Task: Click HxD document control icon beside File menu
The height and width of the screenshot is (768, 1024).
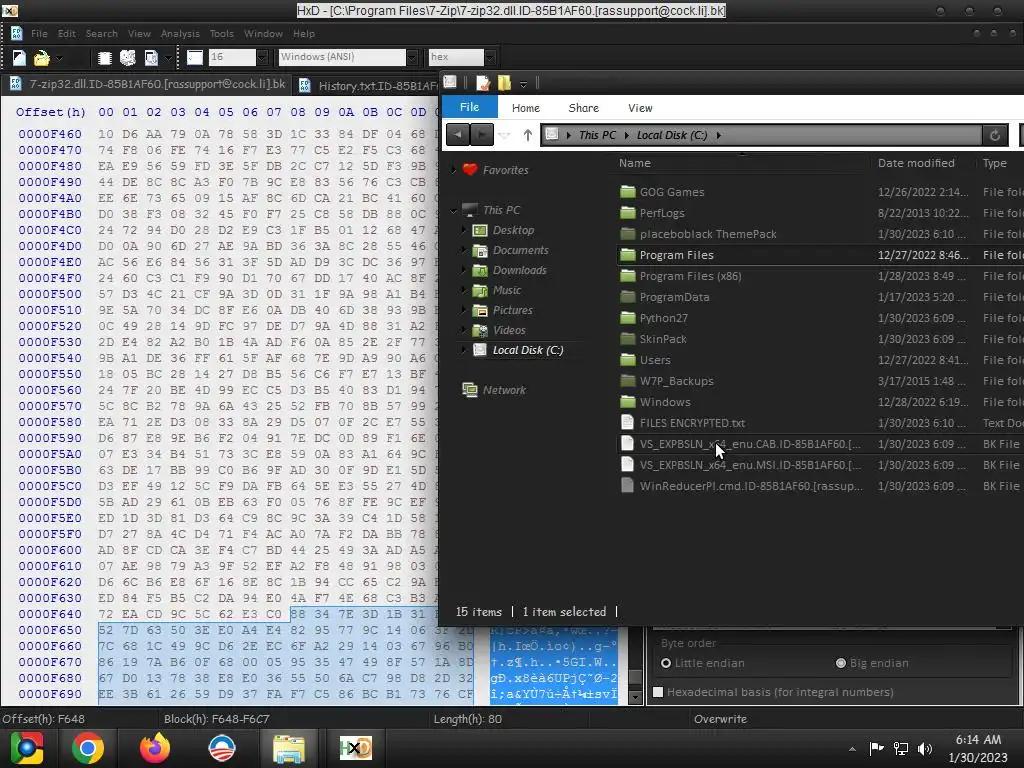Action: tap(16, 33)
